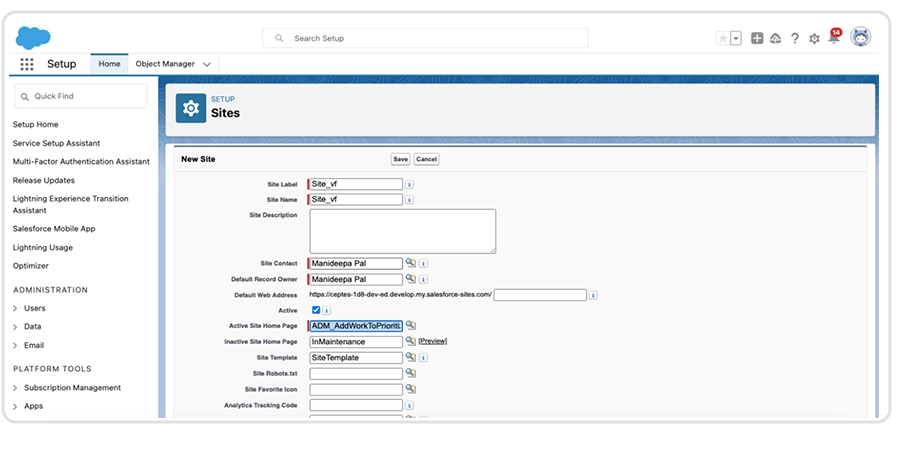Click the Site Description text area
Screen dimensions: 900x460
click(x=402, y=230)
